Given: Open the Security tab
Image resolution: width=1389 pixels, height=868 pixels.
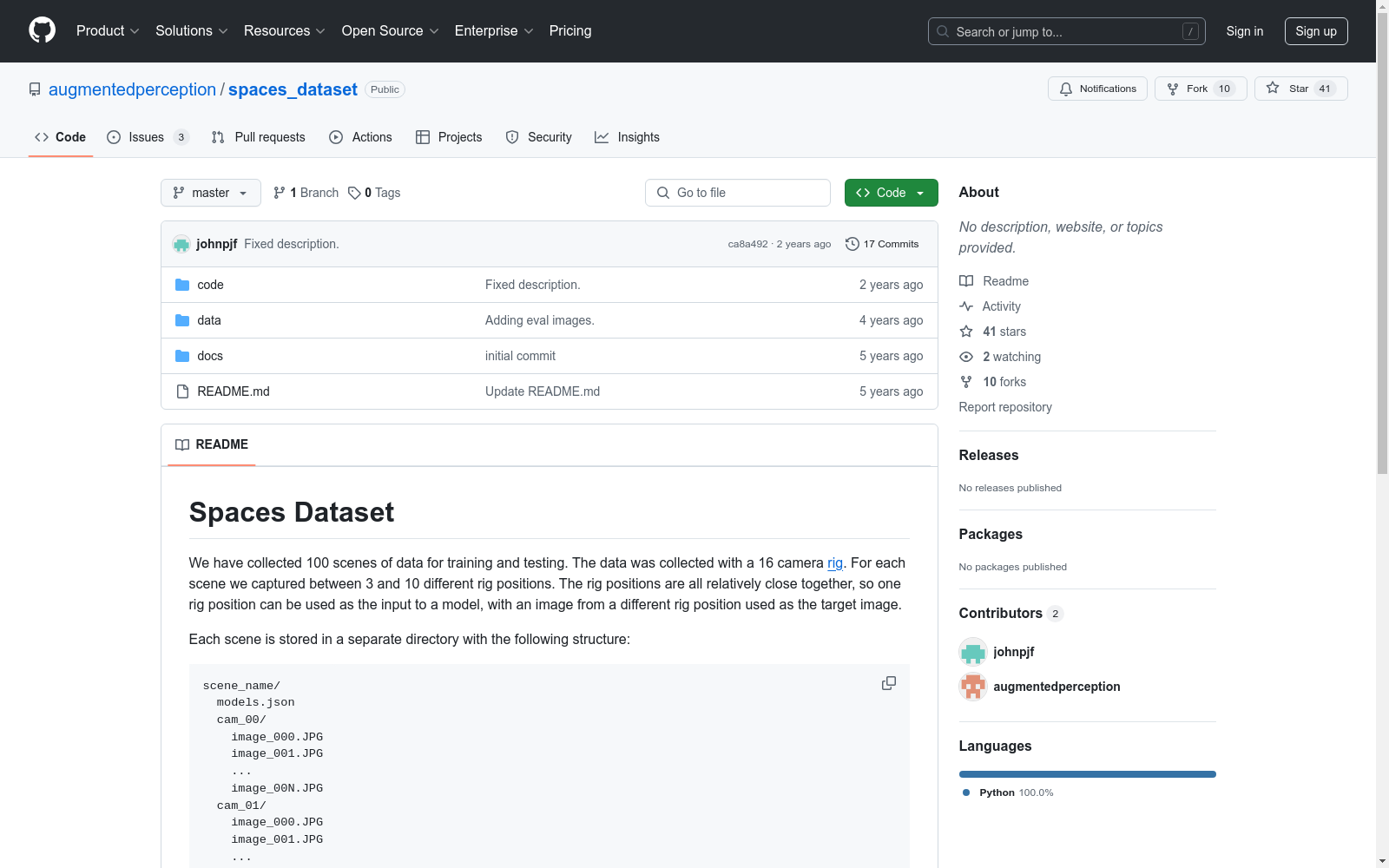Looking at the screenshot, I should point(538,137).
